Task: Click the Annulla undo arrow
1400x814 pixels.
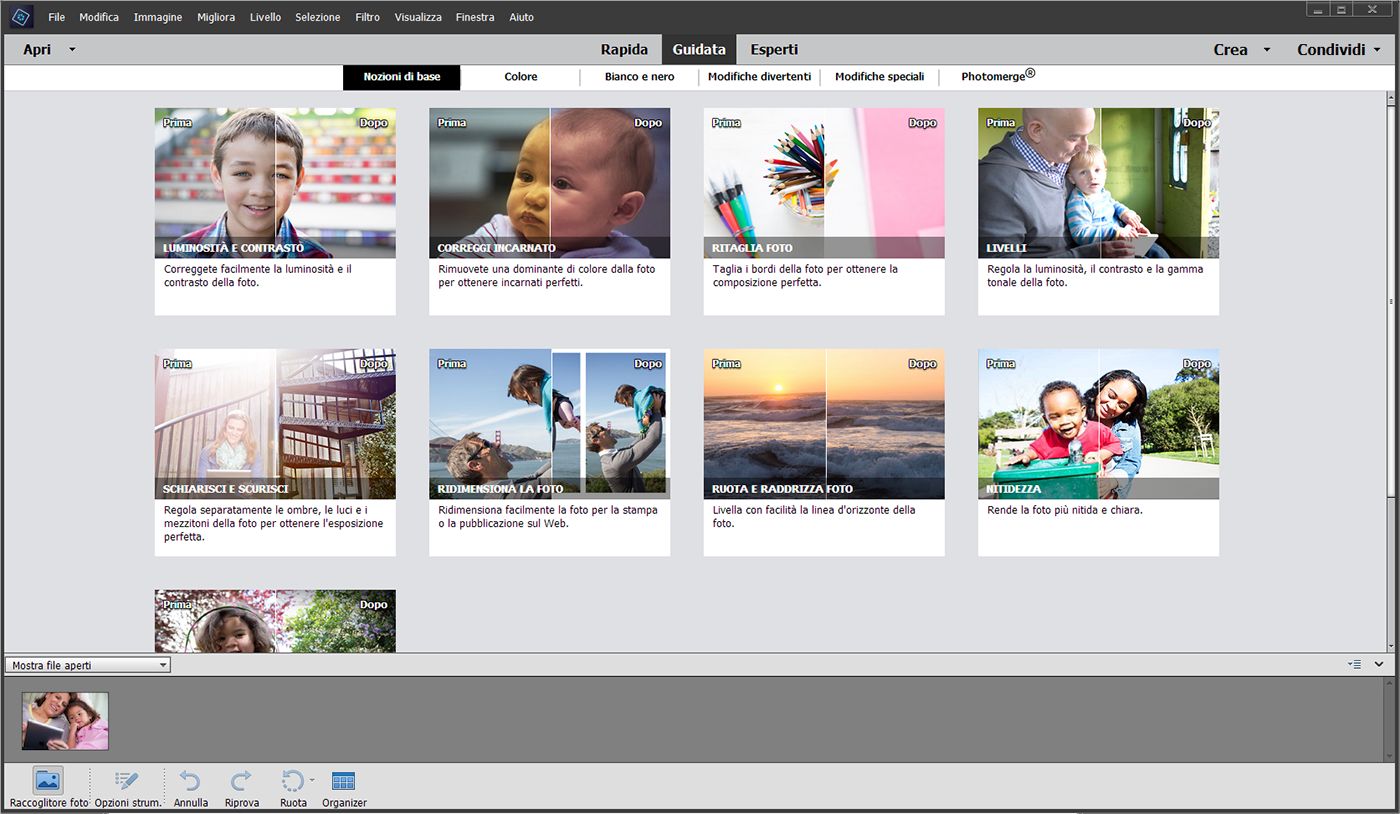Action: (190, 781)
